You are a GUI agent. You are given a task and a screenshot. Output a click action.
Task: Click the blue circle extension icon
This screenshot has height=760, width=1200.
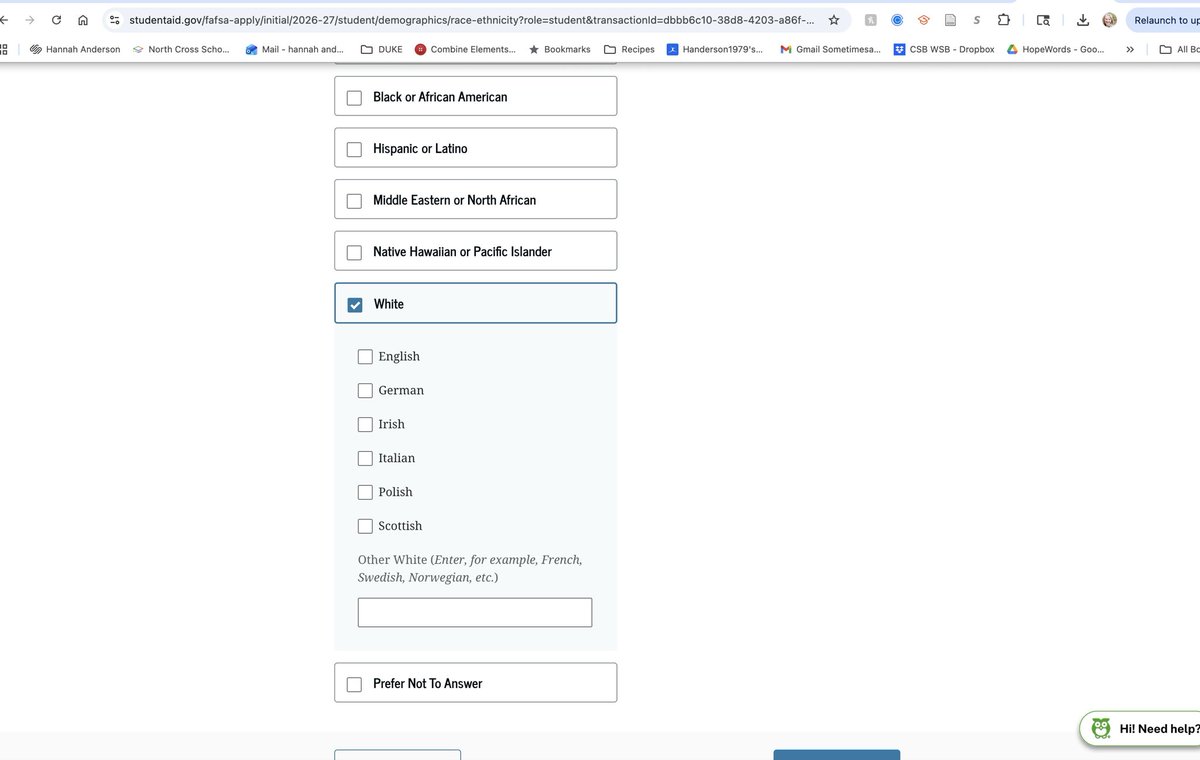point(897,20)
